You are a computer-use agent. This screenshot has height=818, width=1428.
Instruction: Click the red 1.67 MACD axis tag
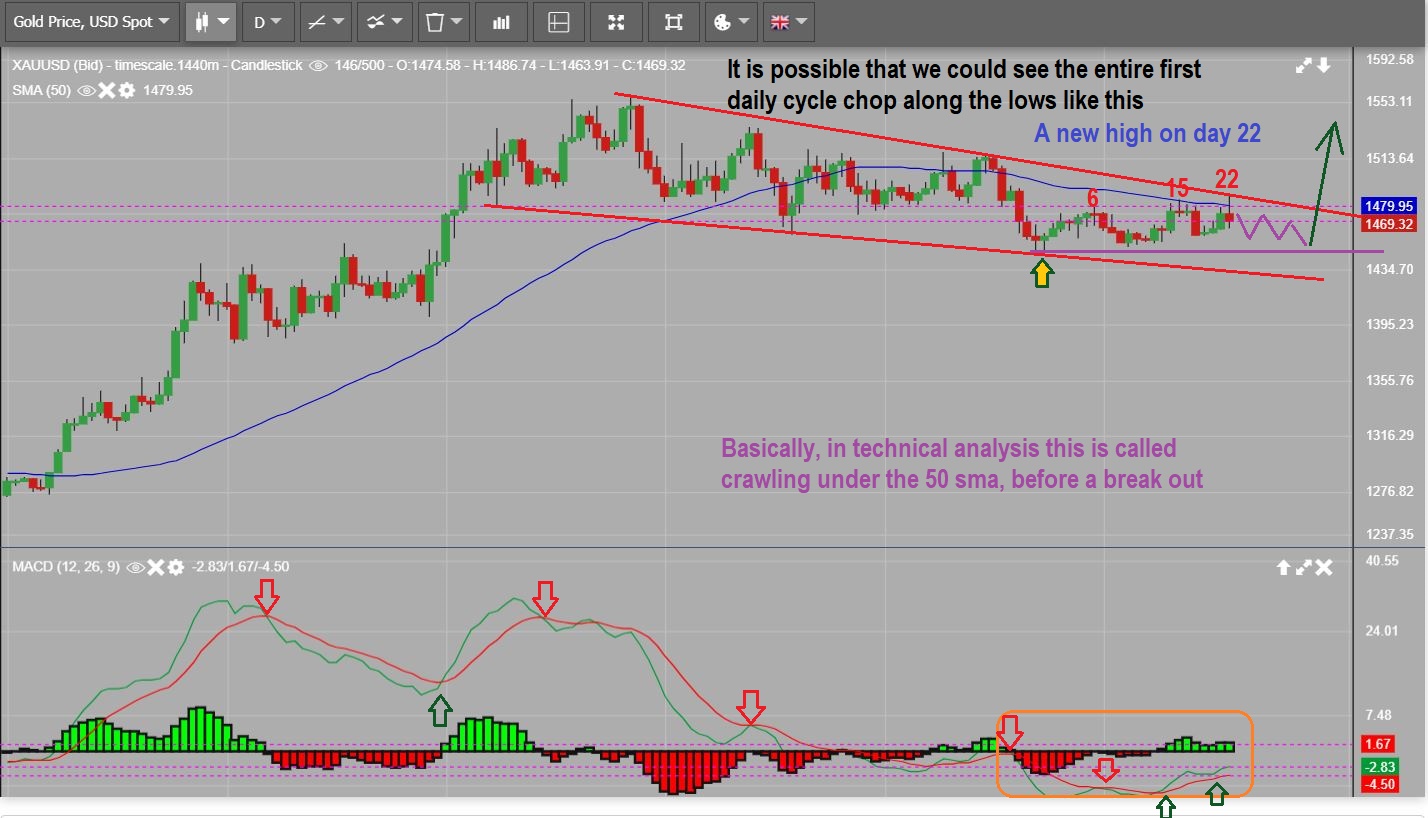(1379, 745)
